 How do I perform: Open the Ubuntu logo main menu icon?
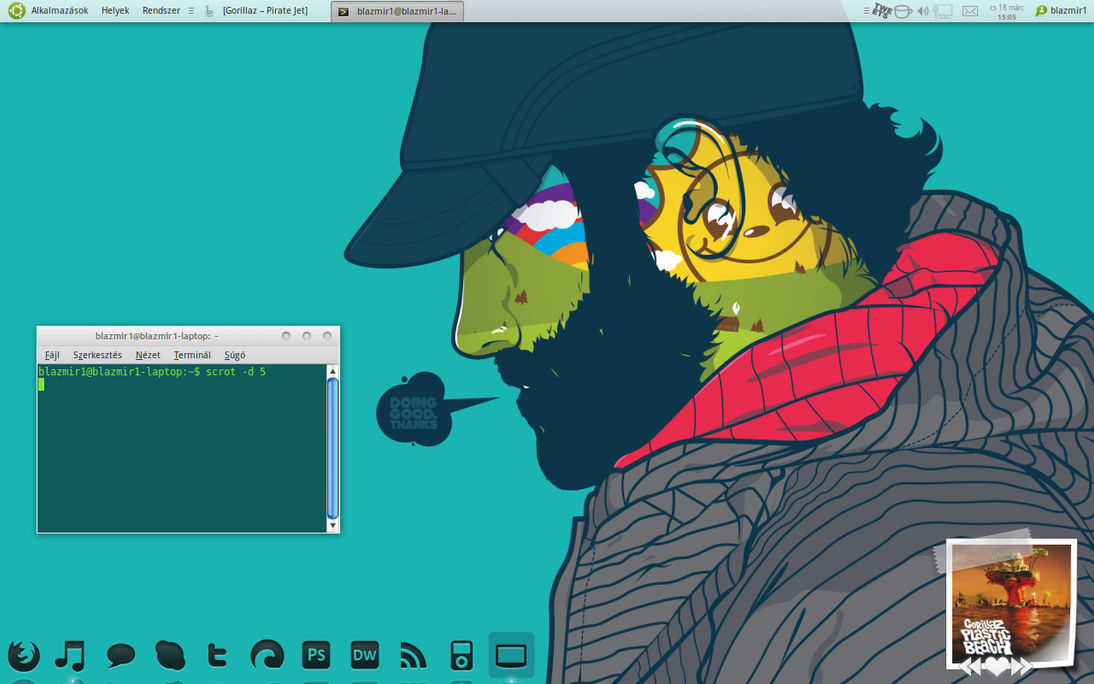(16, 10)
